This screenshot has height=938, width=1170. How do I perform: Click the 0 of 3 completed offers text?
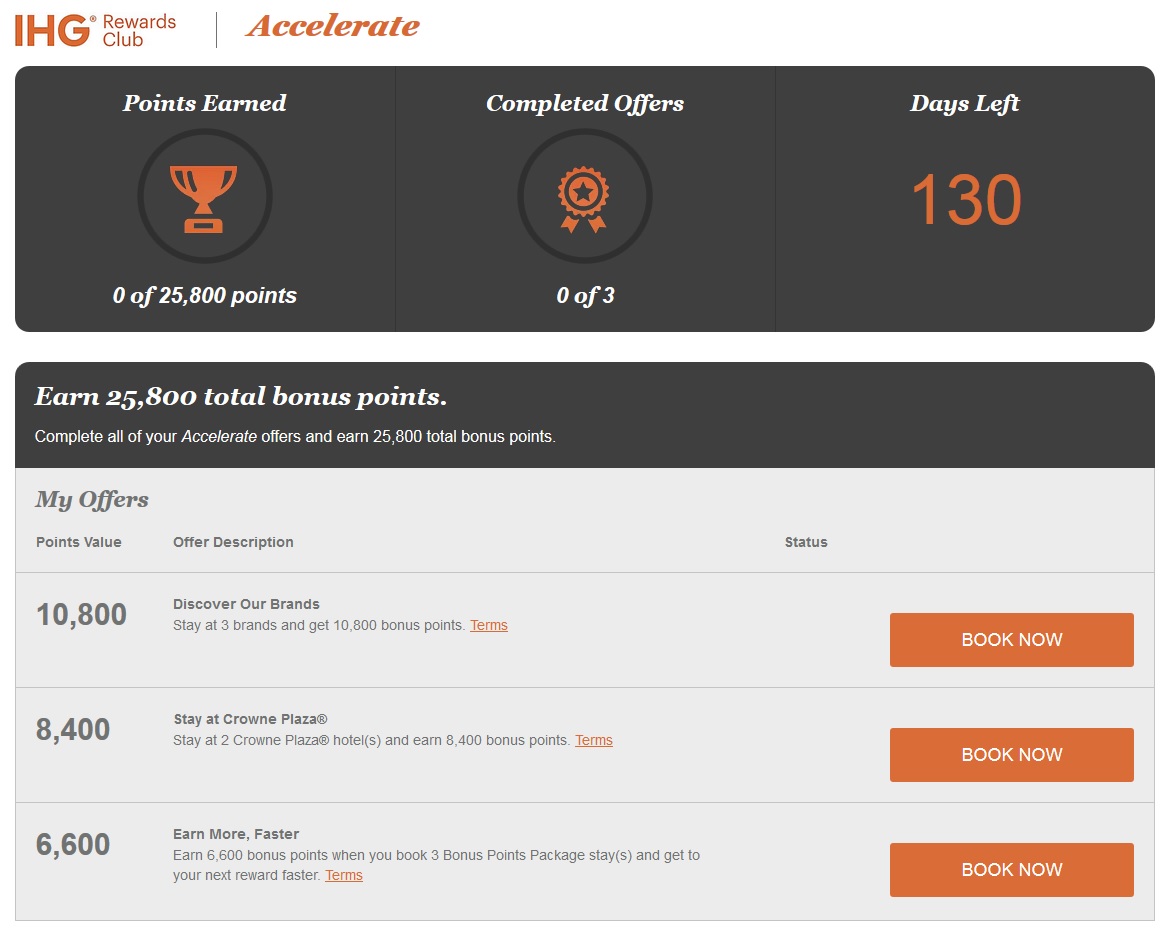(585, 296)
